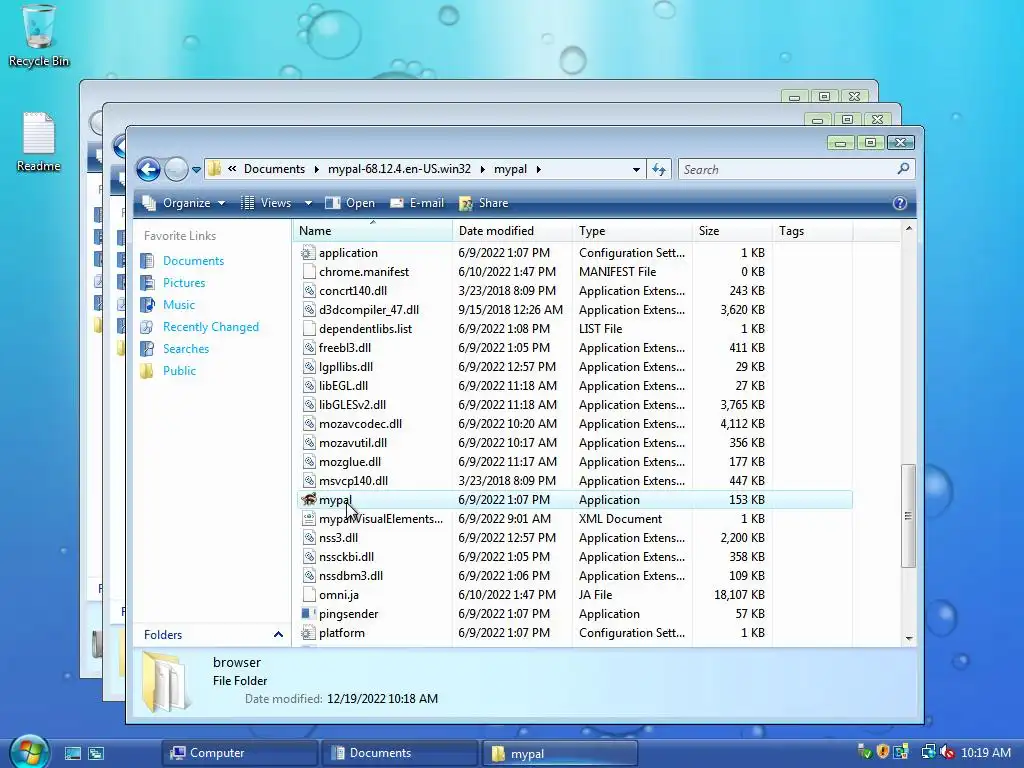Open the address bar previous locations dropdown
This screenshot has height=768, width=1024.
pyautogui.click(x=636, y=170)
